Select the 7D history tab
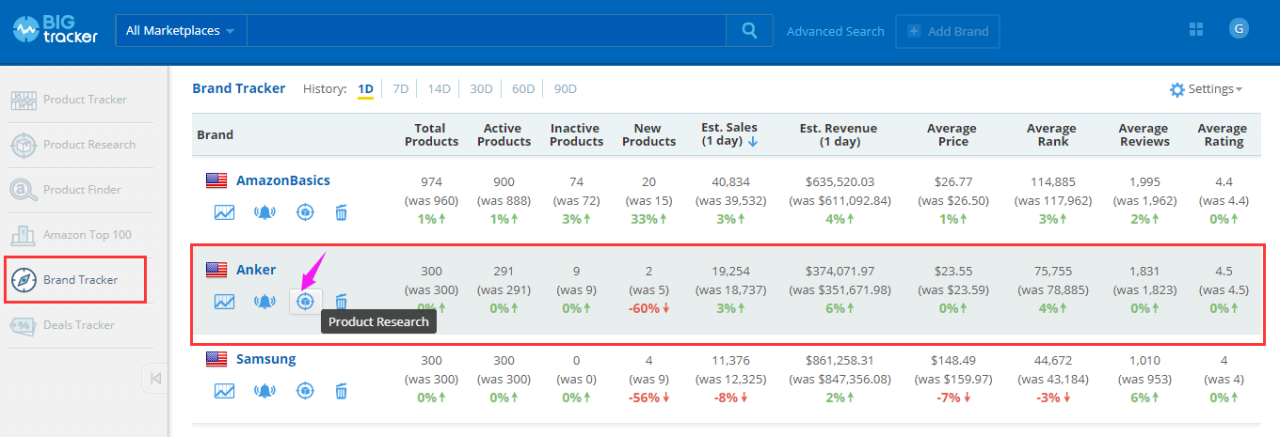The height and width of the screenshot is (437, 1280). (x=400, y=89)
